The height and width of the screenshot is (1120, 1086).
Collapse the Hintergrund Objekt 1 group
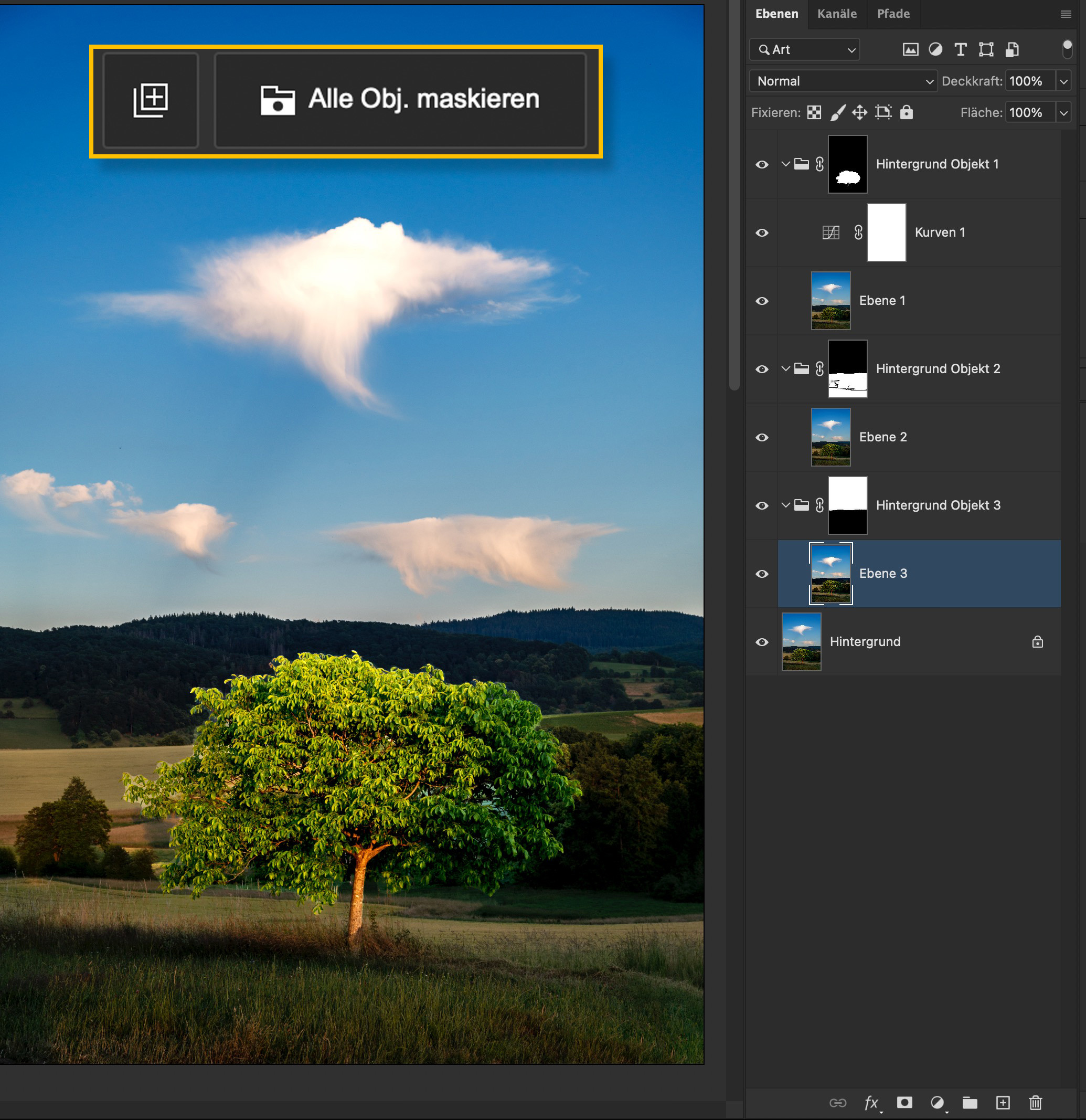[x=785, y=164]
